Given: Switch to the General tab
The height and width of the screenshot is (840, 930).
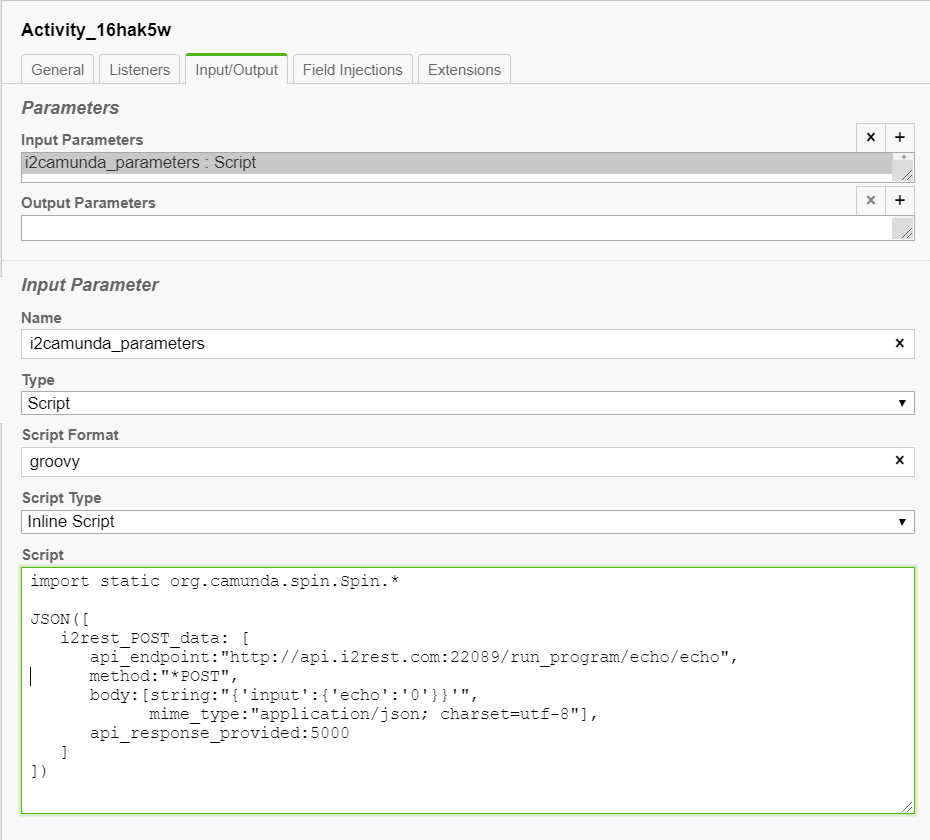Looking at the screenshot, I should point(58,70).
